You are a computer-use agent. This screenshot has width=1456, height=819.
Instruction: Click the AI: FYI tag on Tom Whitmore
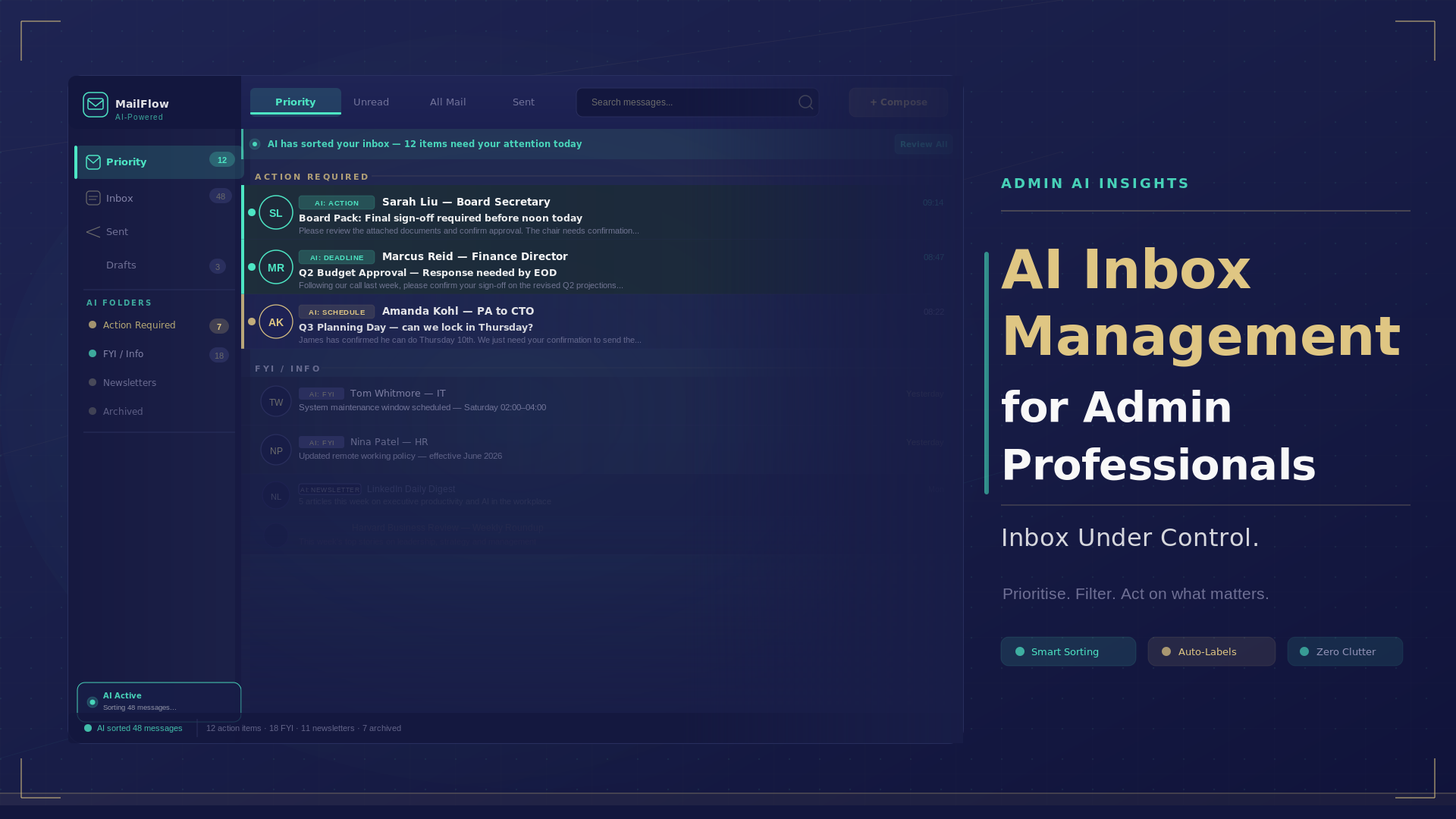coord(322,394)
